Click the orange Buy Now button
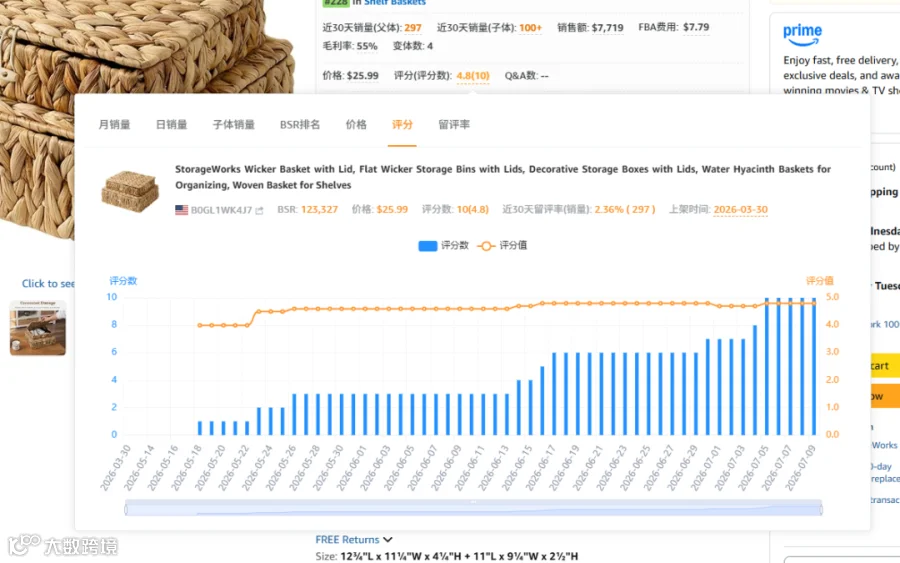 point(885,396)
